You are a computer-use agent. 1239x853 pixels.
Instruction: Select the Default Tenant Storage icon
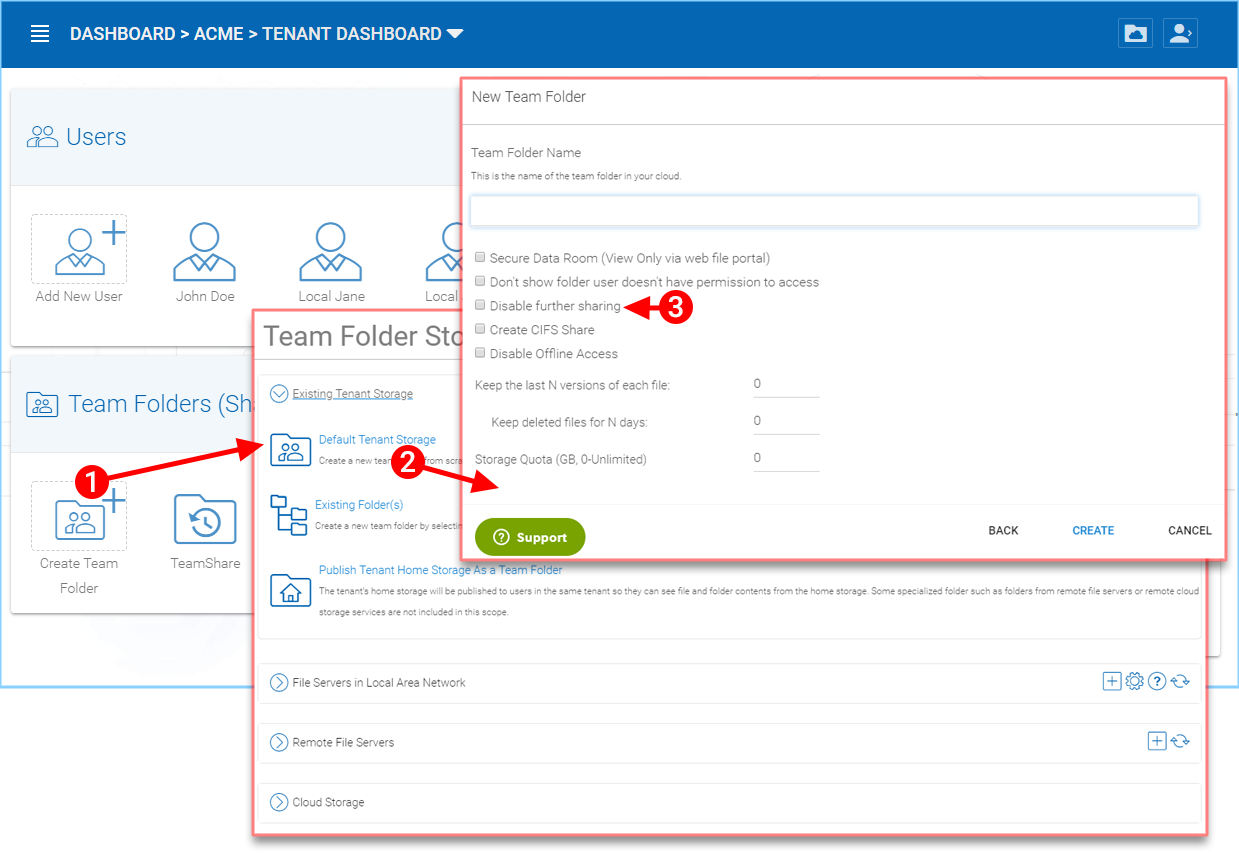(x=290, y=450)
